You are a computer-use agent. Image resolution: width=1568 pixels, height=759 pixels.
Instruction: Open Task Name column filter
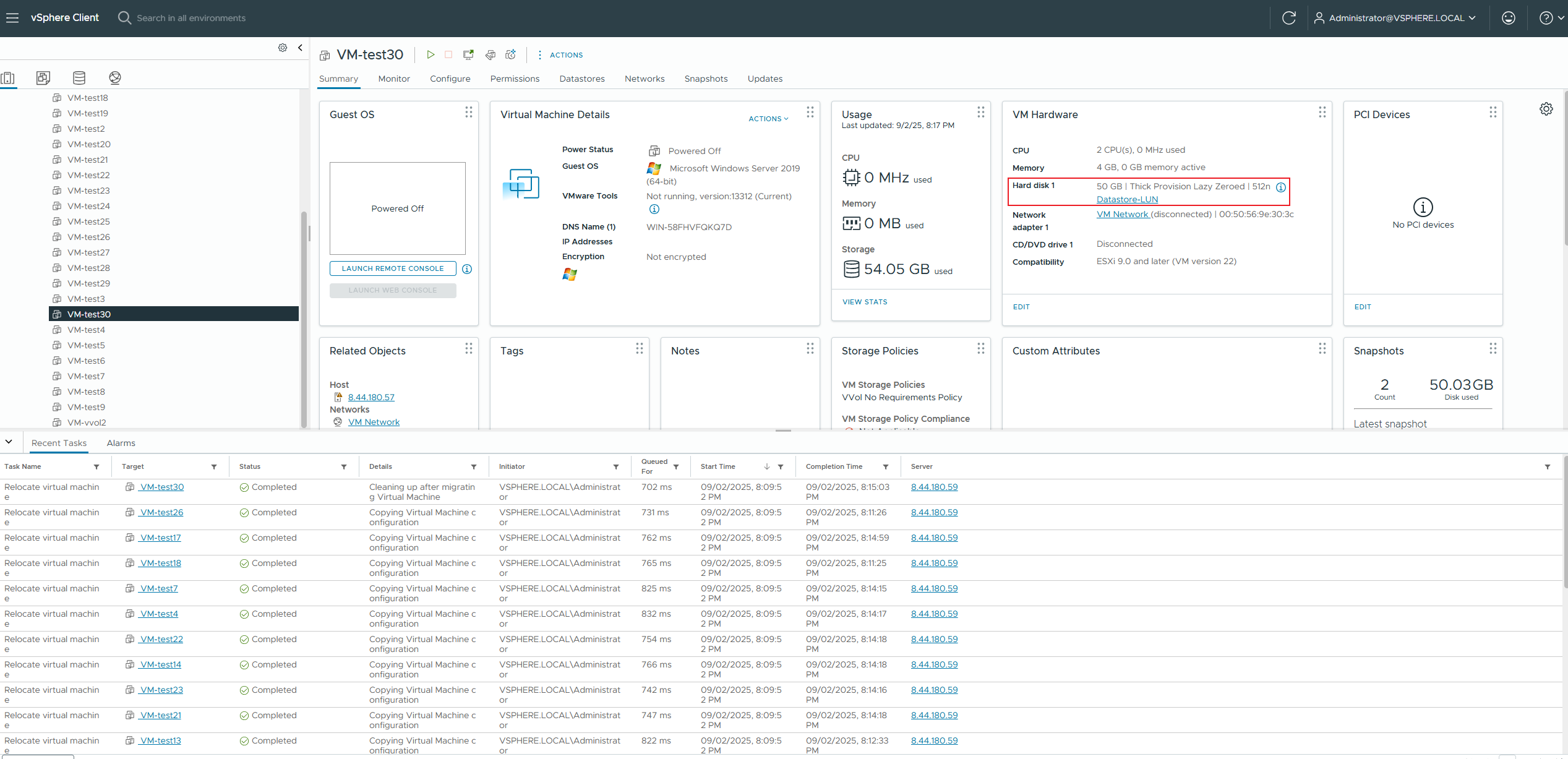96,467
